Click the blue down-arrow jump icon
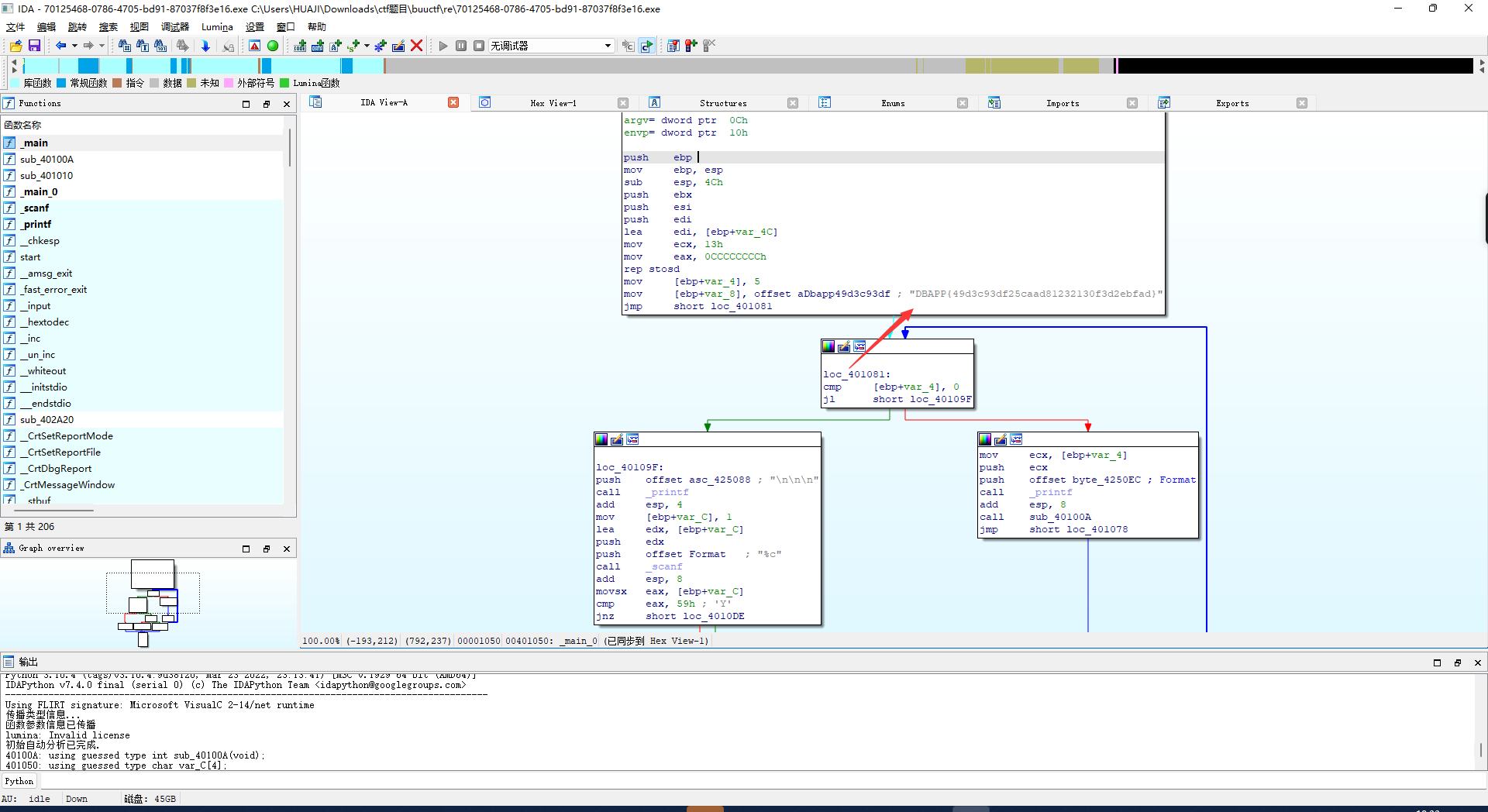Image resolution: width=1488 pixels, height=812 pixels. 205,46
